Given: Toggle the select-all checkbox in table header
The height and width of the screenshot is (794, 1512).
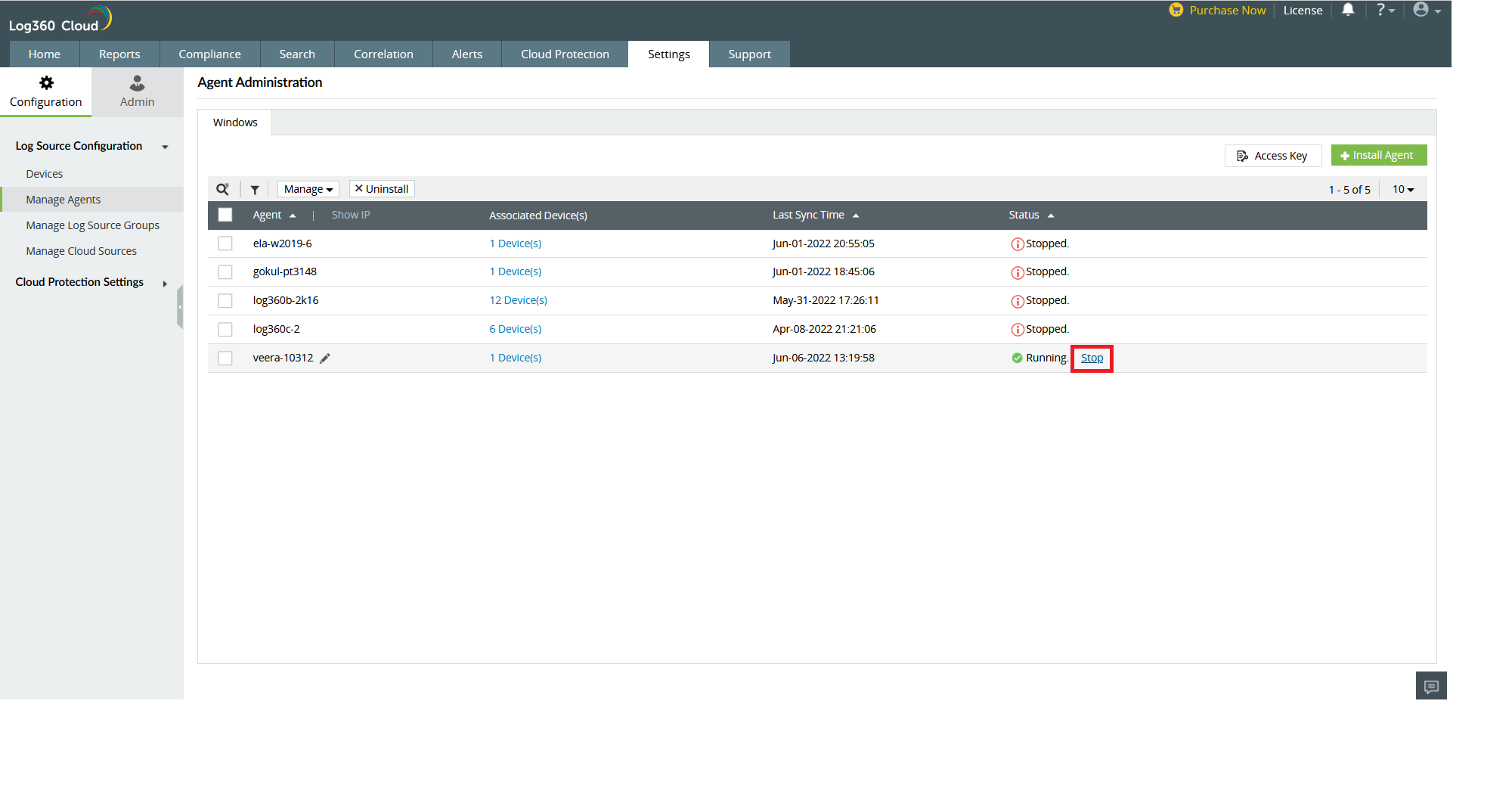Looking at the screenshot, I should [x=225, y=215].
